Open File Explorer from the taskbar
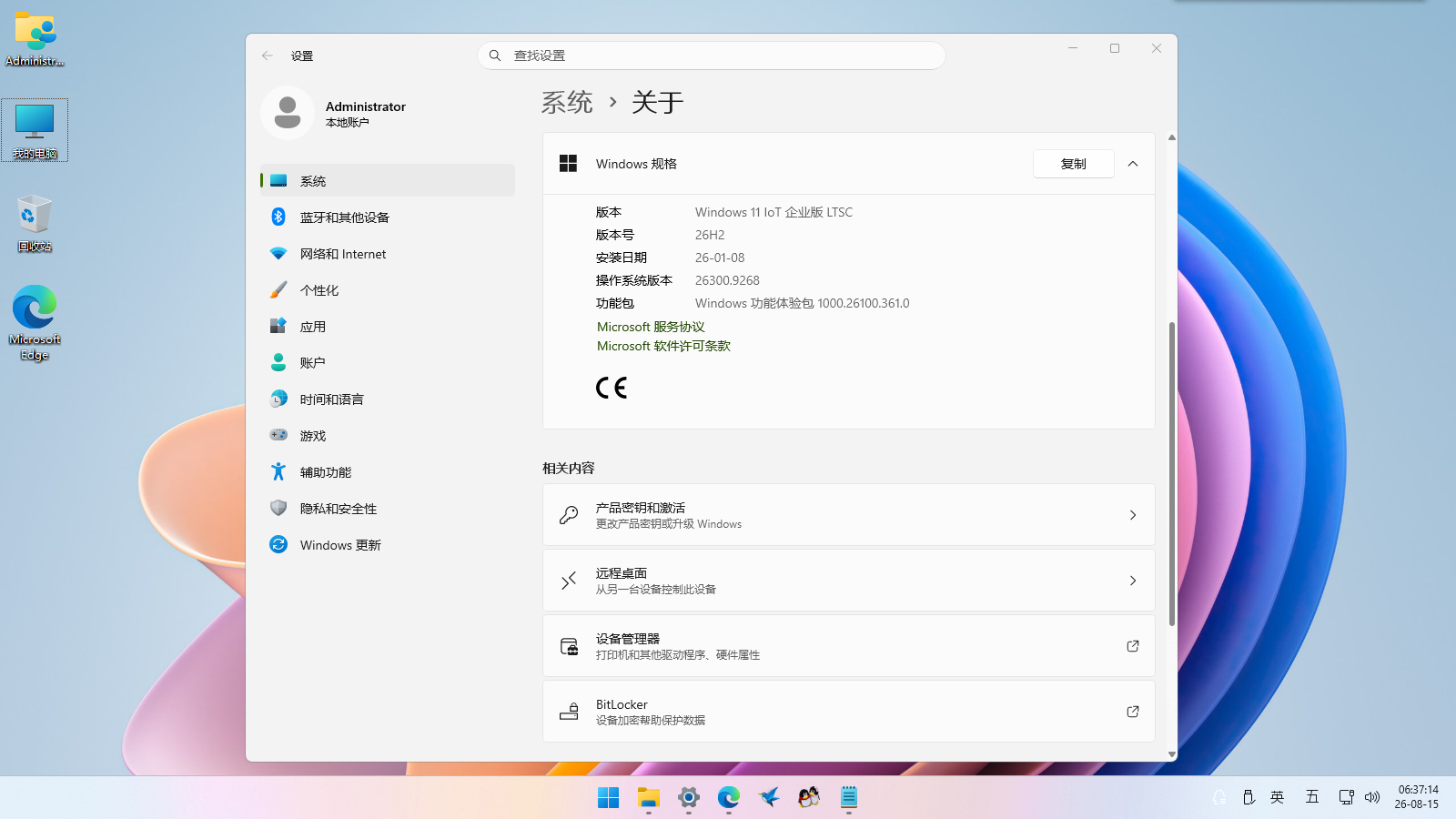The image size is (1456, 819). click(649, 798)
